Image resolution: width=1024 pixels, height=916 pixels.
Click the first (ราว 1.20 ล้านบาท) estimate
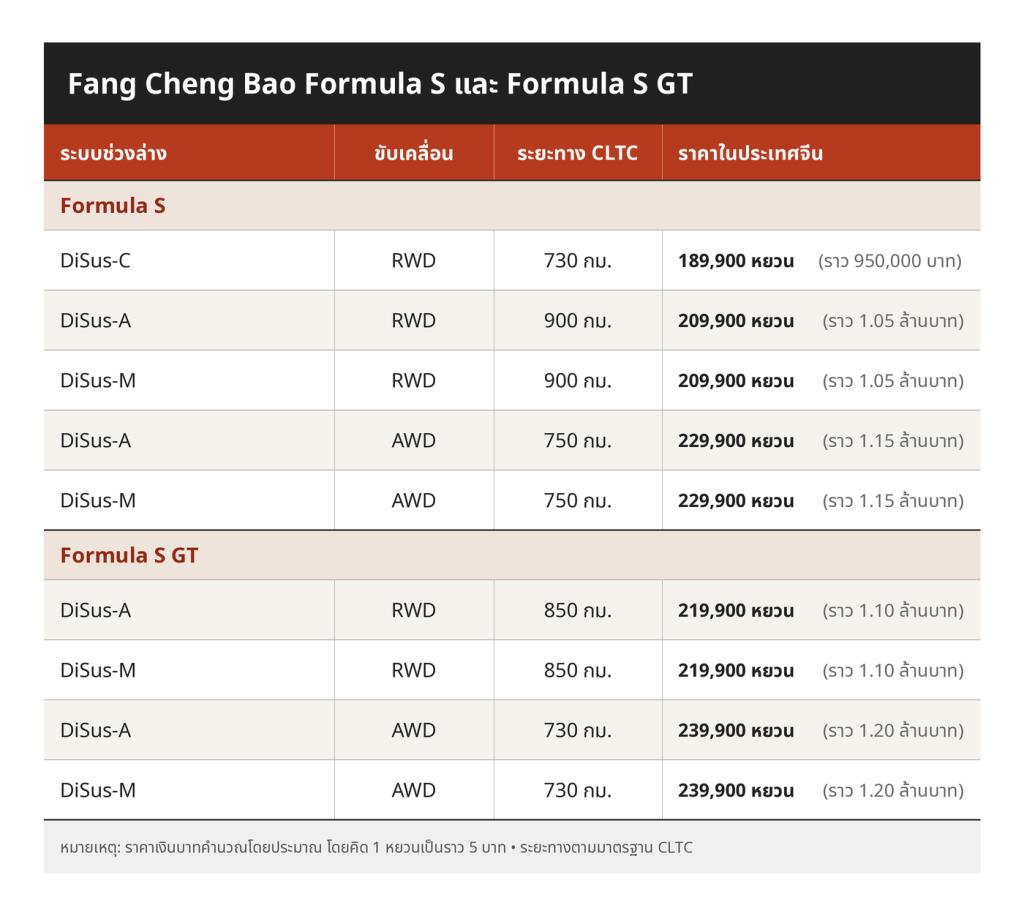coord(893,731)
